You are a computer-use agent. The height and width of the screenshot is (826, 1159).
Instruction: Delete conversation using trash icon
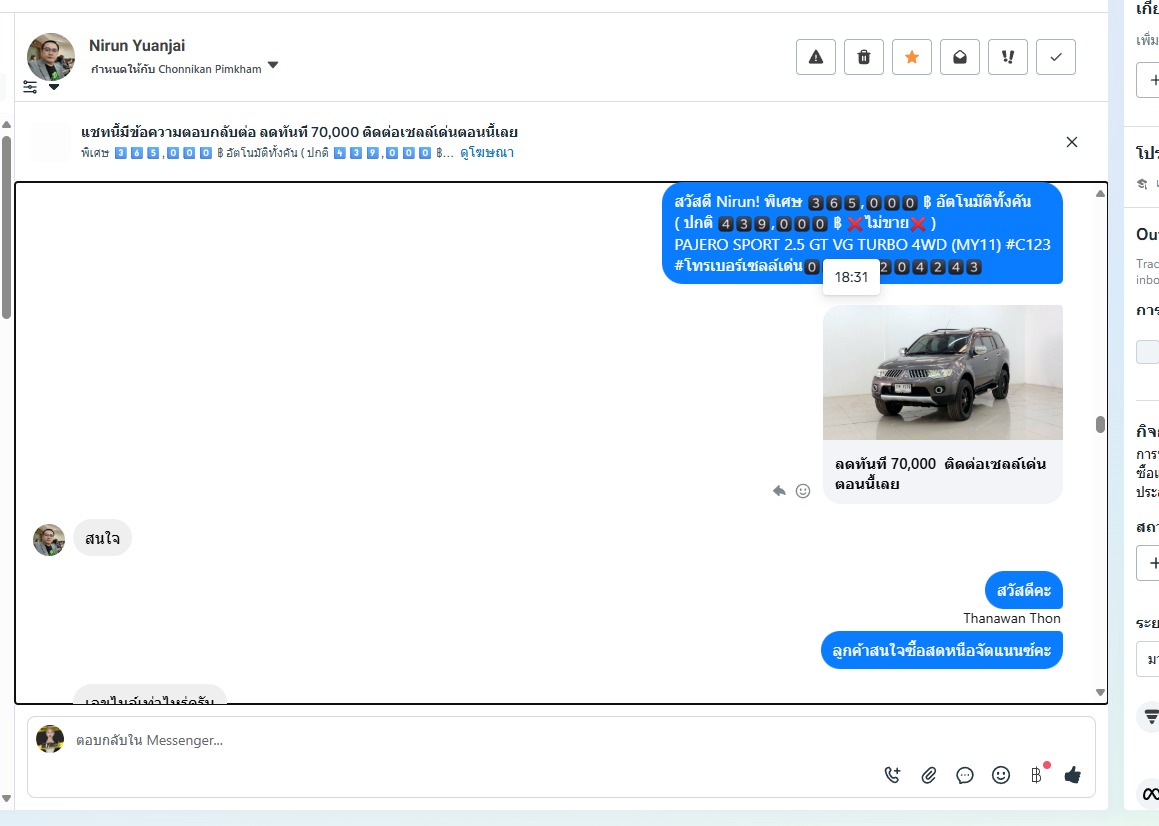tap(863, 57)
